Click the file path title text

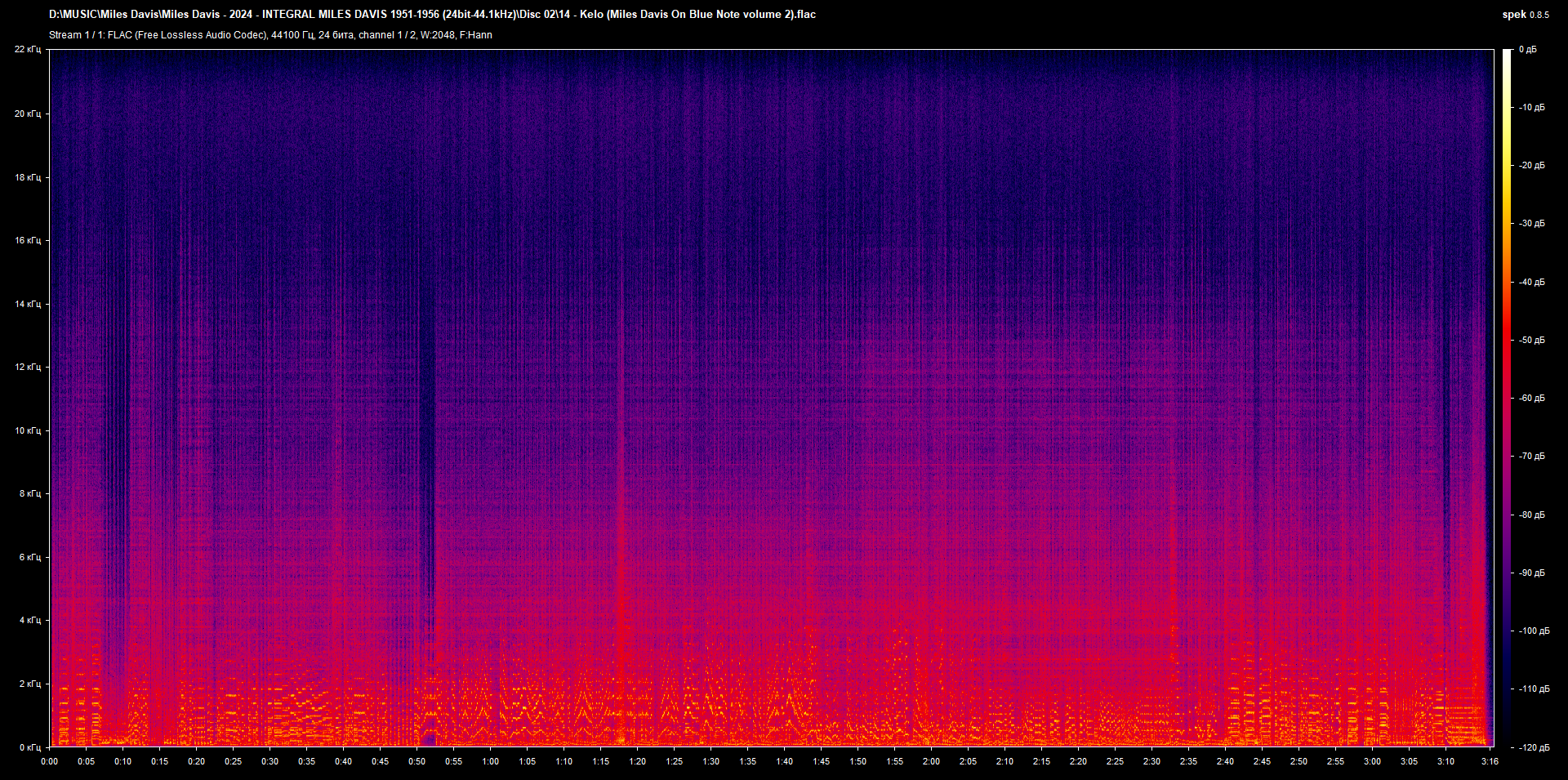[432, 14]
